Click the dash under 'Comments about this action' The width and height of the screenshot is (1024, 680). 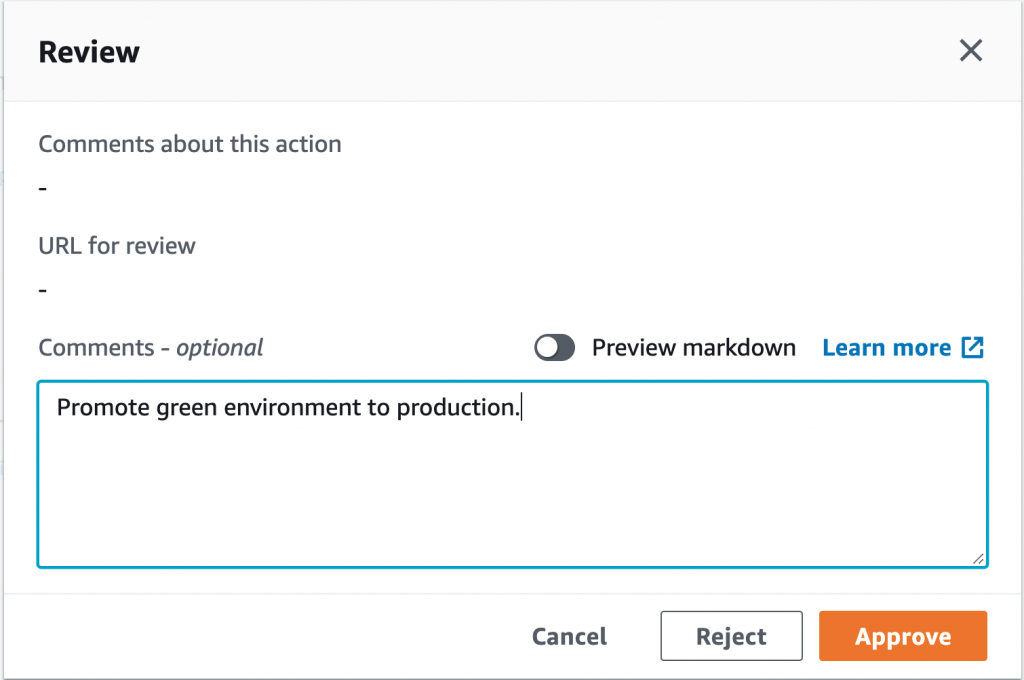click(x=43, y=188)
